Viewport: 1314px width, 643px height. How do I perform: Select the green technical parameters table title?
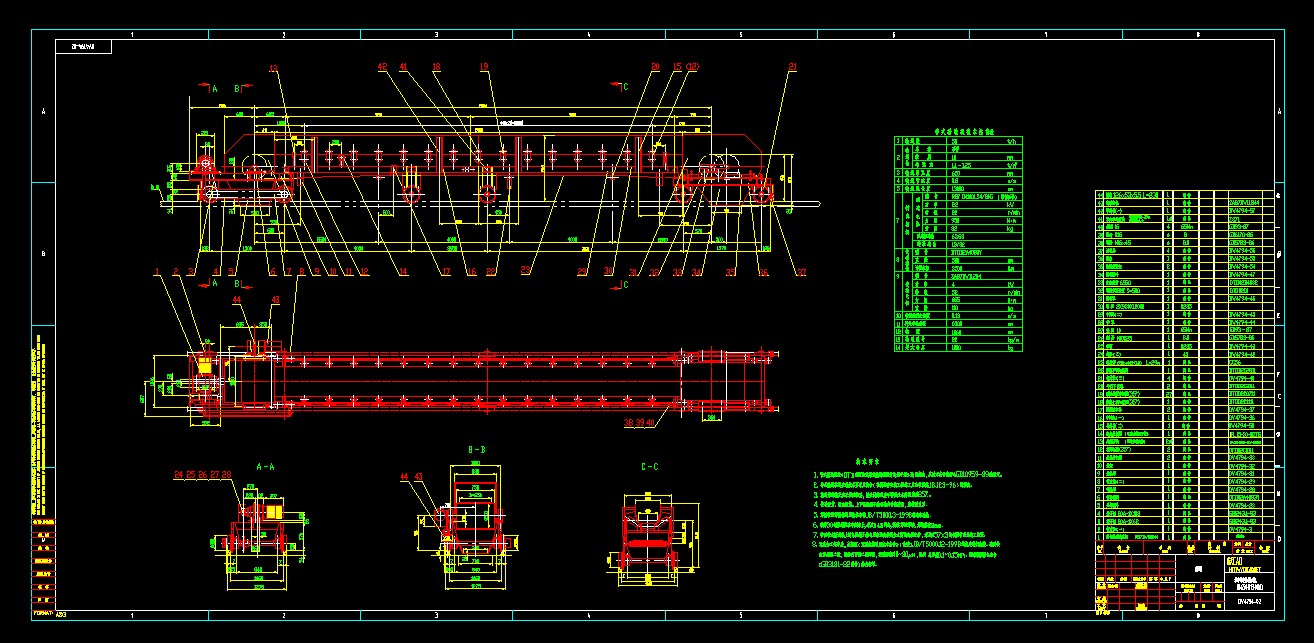point(957,130)
